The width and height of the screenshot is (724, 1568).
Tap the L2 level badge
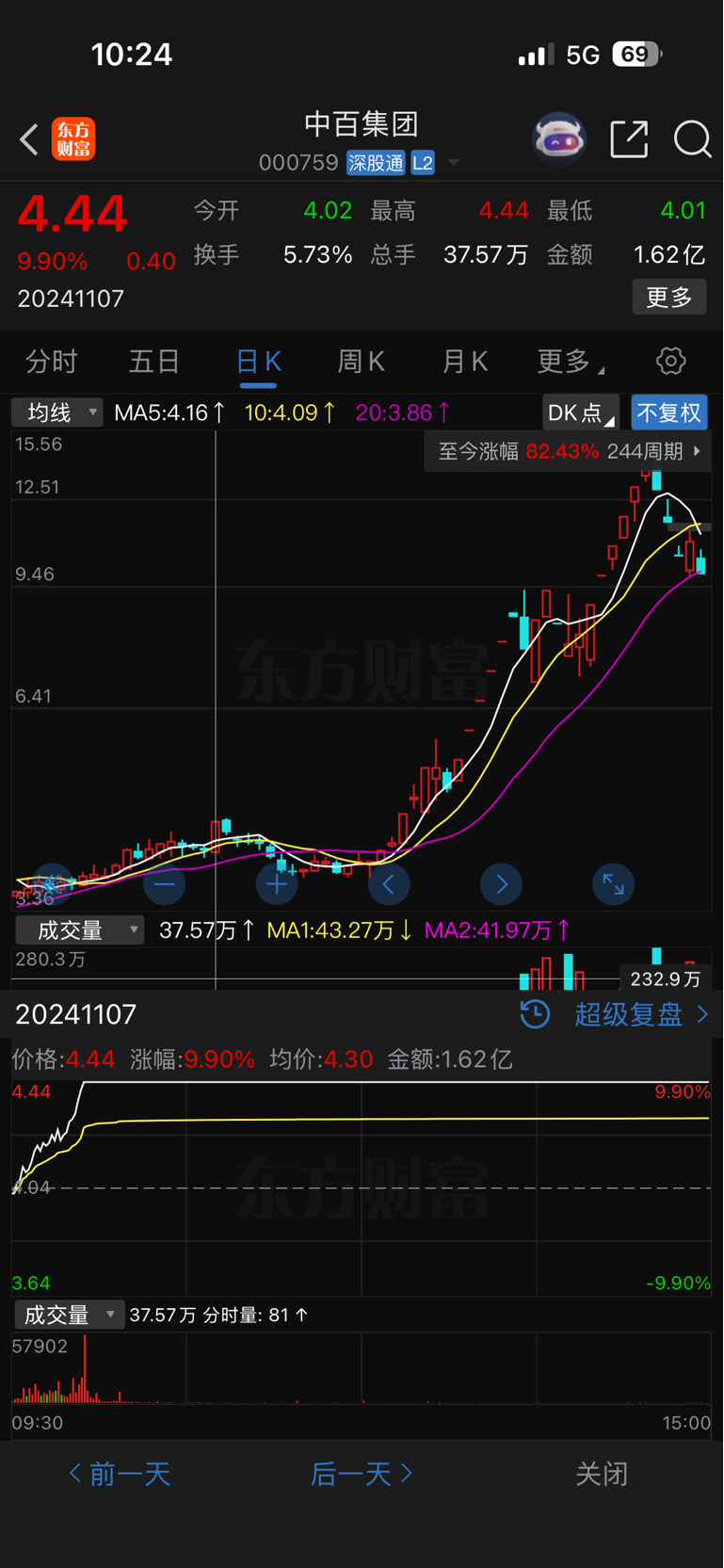click(x=423, y=163)
